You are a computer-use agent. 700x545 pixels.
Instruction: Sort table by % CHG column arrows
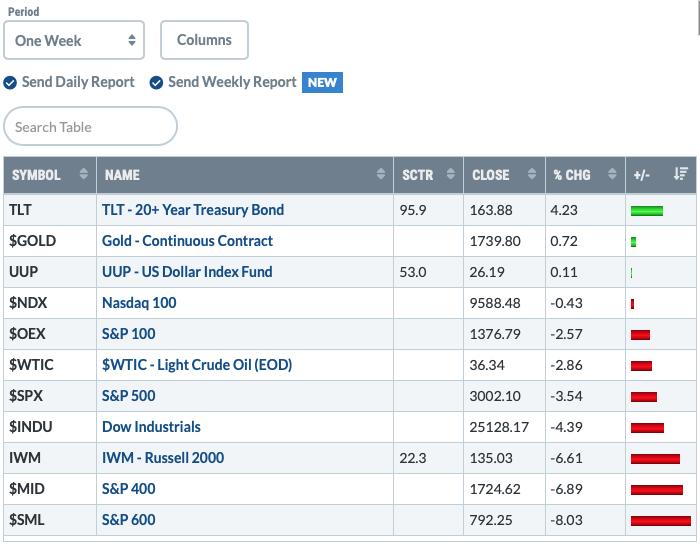point(612,174)
